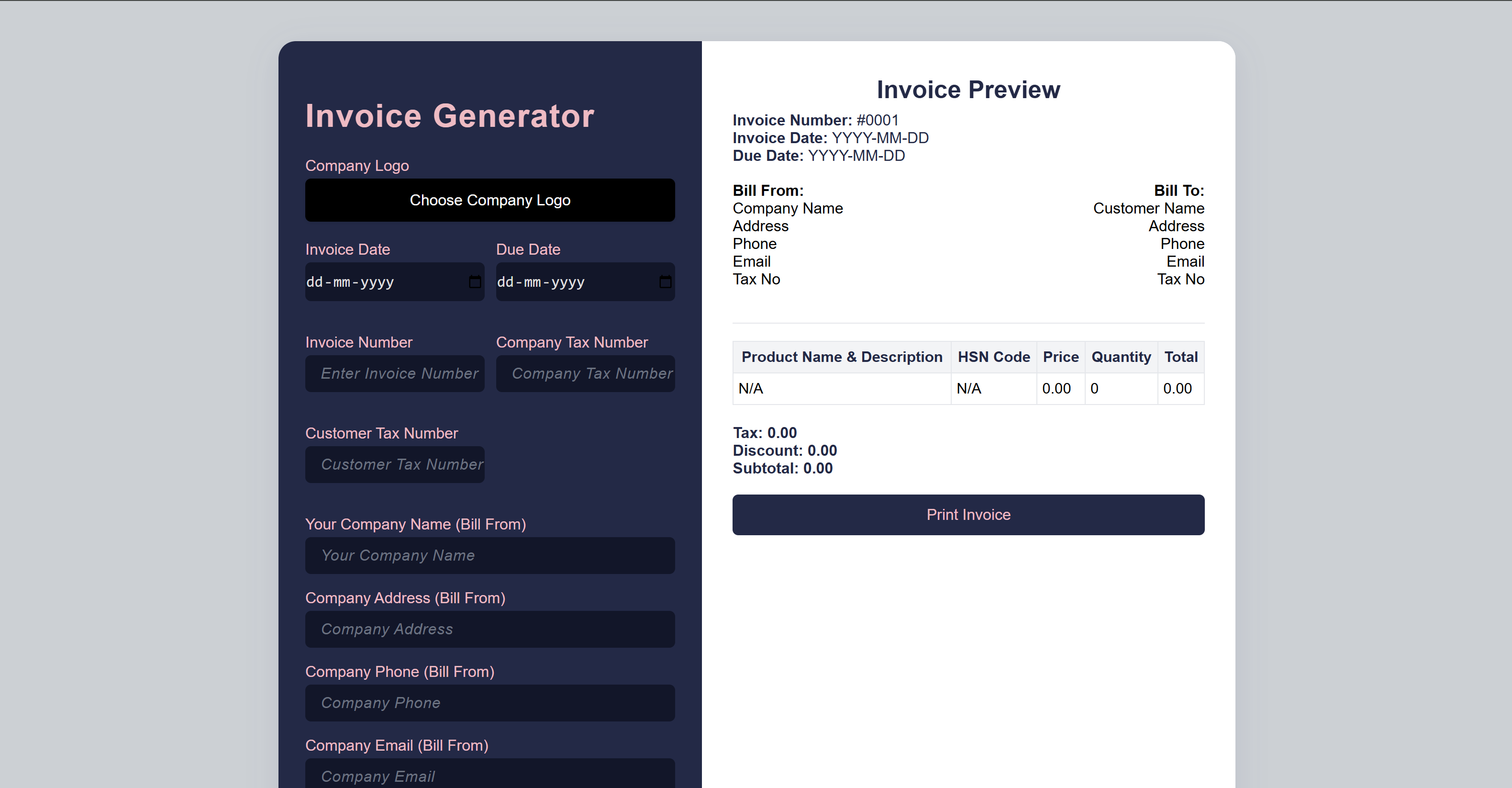Click the N/A cell under HSN Code
Viewport: 1512px width, 788px height.
(994, 389)
